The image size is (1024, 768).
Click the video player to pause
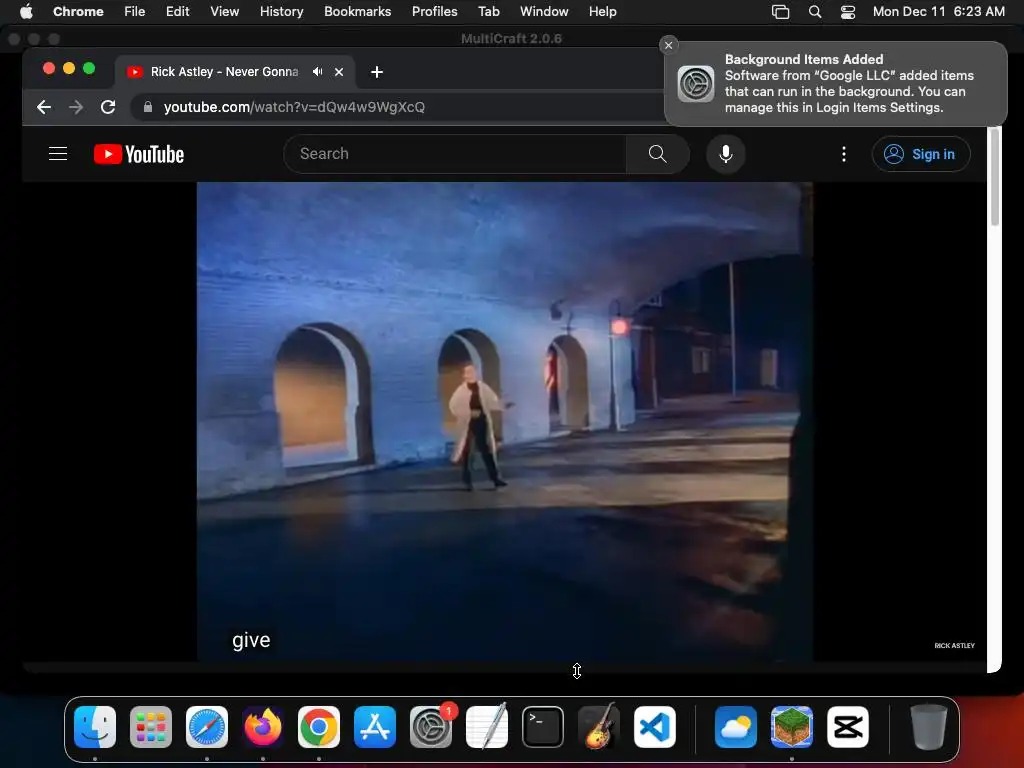coord(505,421)
